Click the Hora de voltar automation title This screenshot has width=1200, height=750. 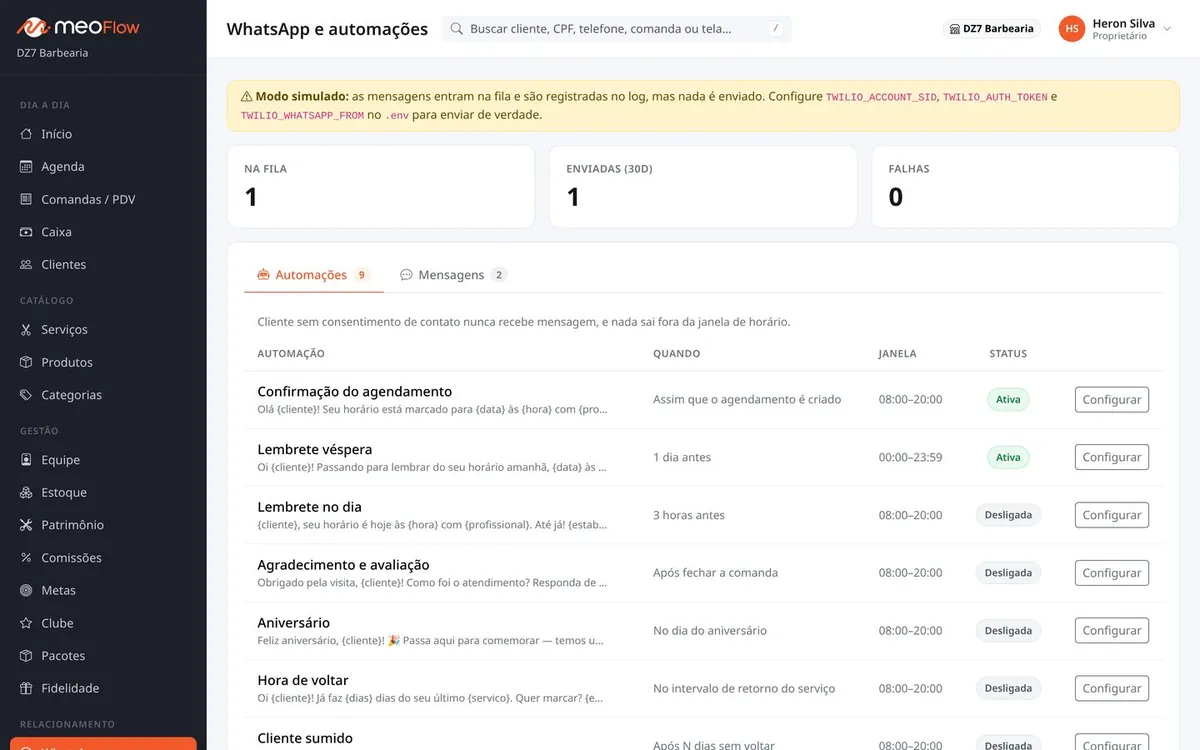(x=303, y=680)
